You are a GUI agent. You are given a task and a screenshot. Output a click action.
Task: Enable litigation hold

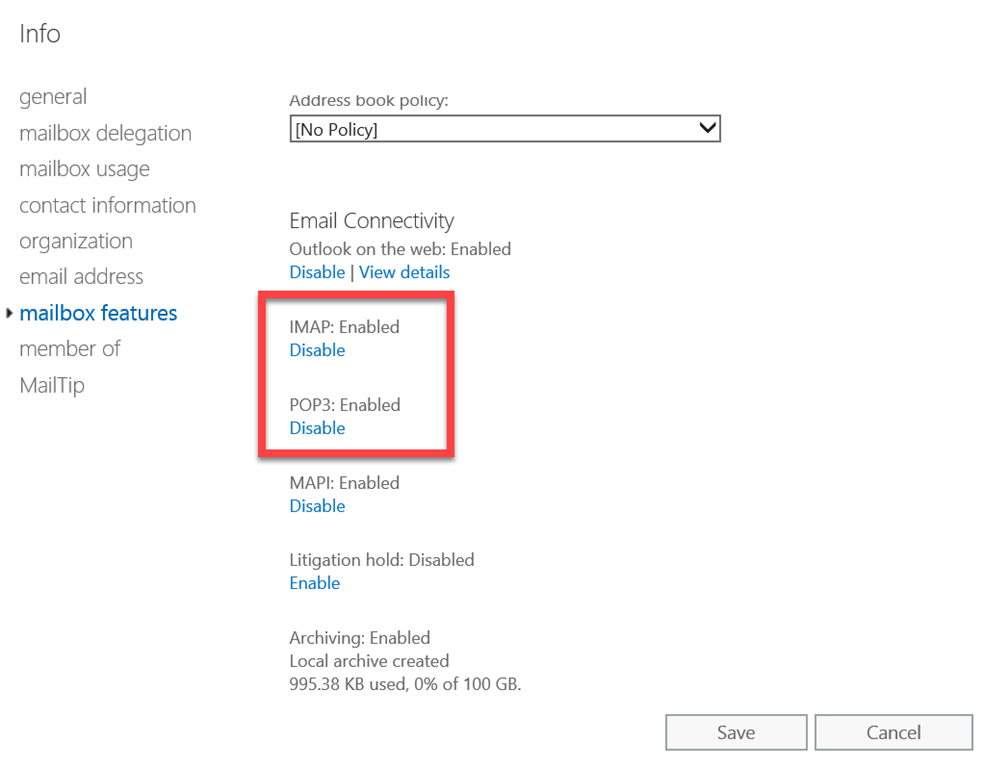pos(314,583)
